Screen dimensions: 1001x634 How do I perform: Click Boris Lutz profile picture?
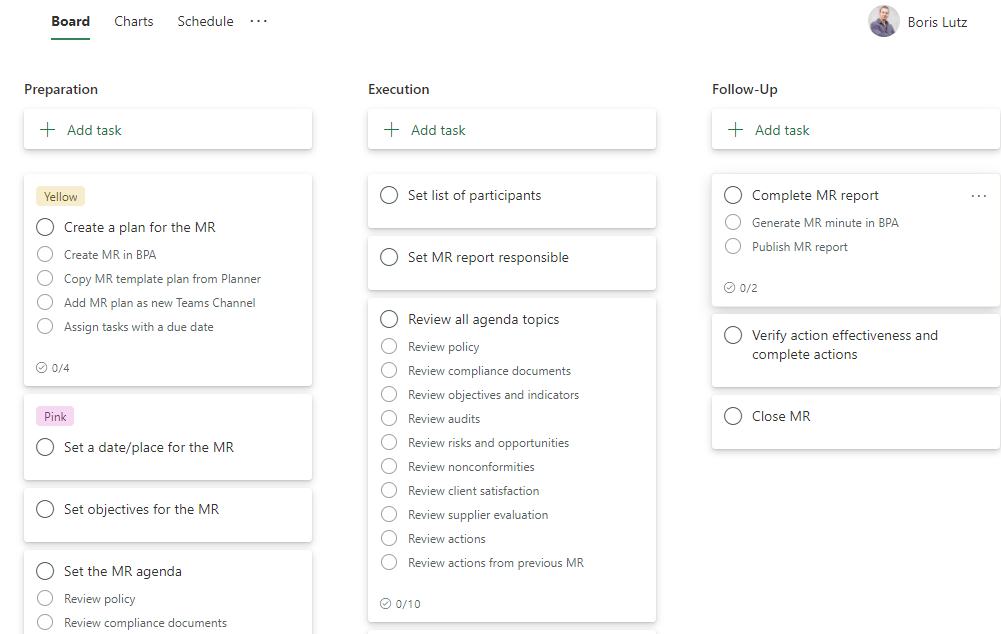point(884,22)
